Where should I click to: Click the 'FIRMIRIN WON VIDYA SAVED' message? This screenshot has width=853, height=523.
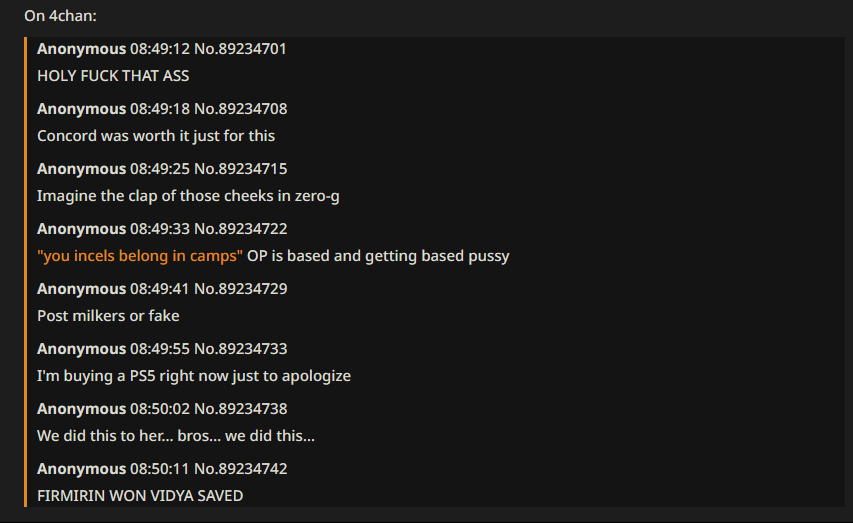(x=140, y=496)
